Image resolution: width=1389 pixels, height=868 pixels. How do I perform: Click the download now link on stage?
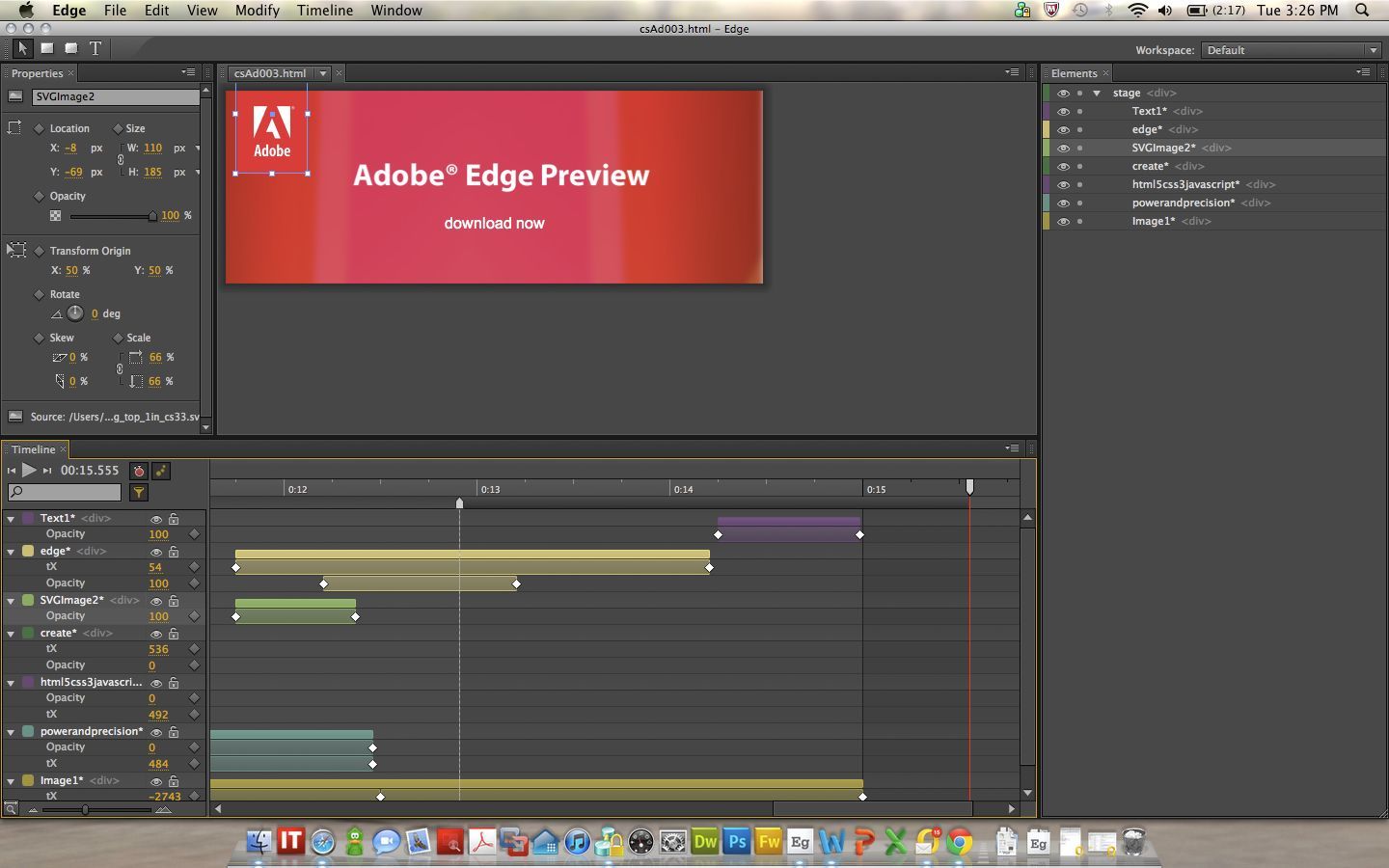[x=494, y=223]
